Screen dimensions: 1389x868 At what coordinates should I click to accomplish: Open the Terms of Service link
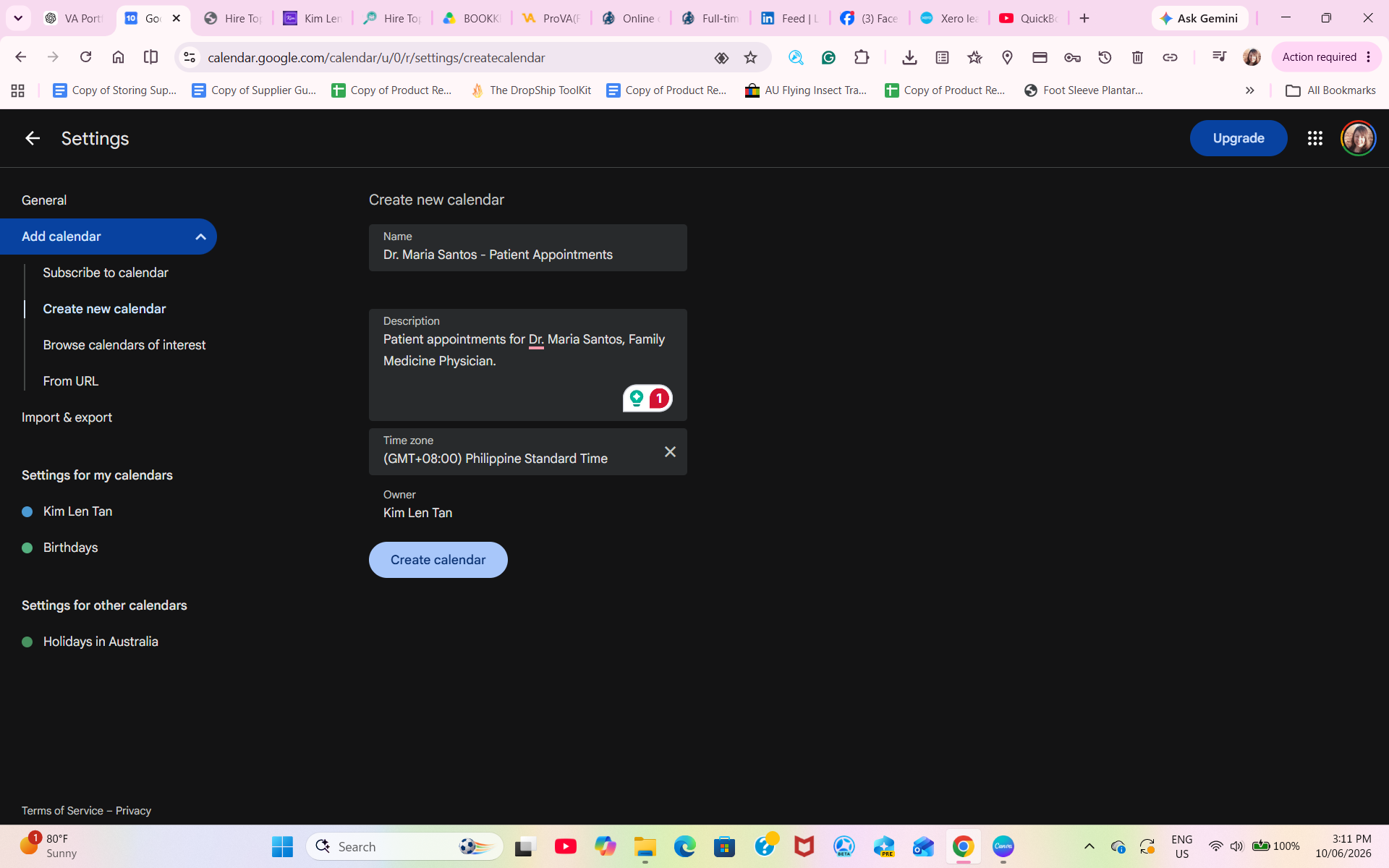pyautogui.click(x=62, y=811)
